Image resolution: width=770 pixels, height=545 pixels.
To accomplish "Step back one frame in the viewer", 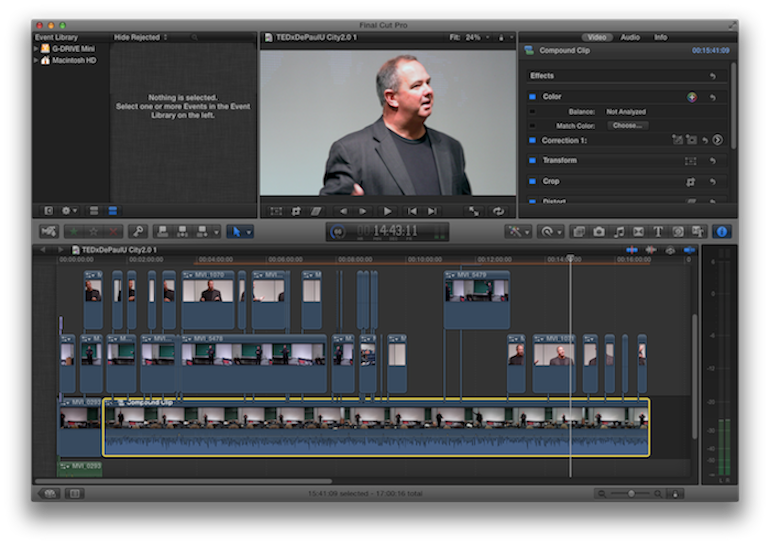I will pos(343,211).
